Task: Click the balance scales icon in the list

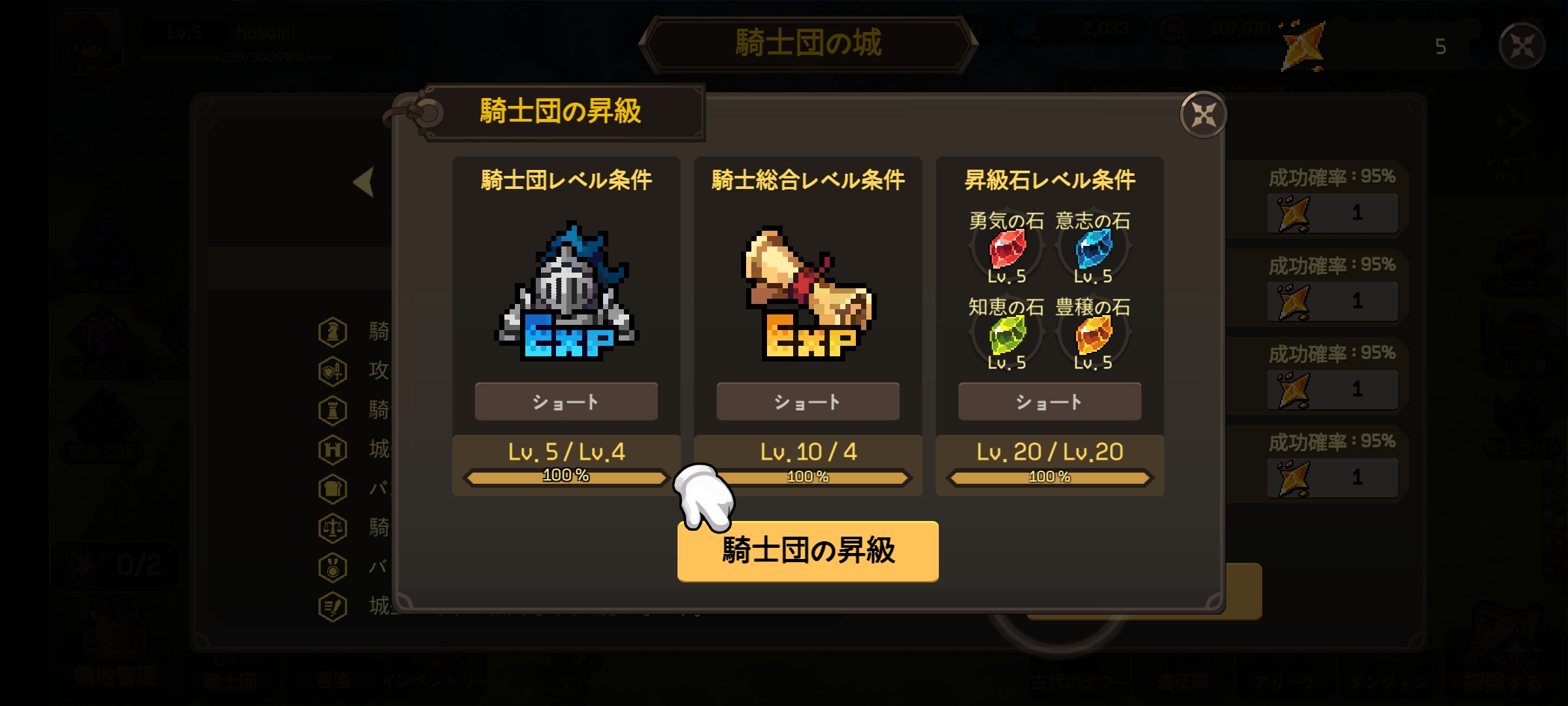Action: point(333,528)
